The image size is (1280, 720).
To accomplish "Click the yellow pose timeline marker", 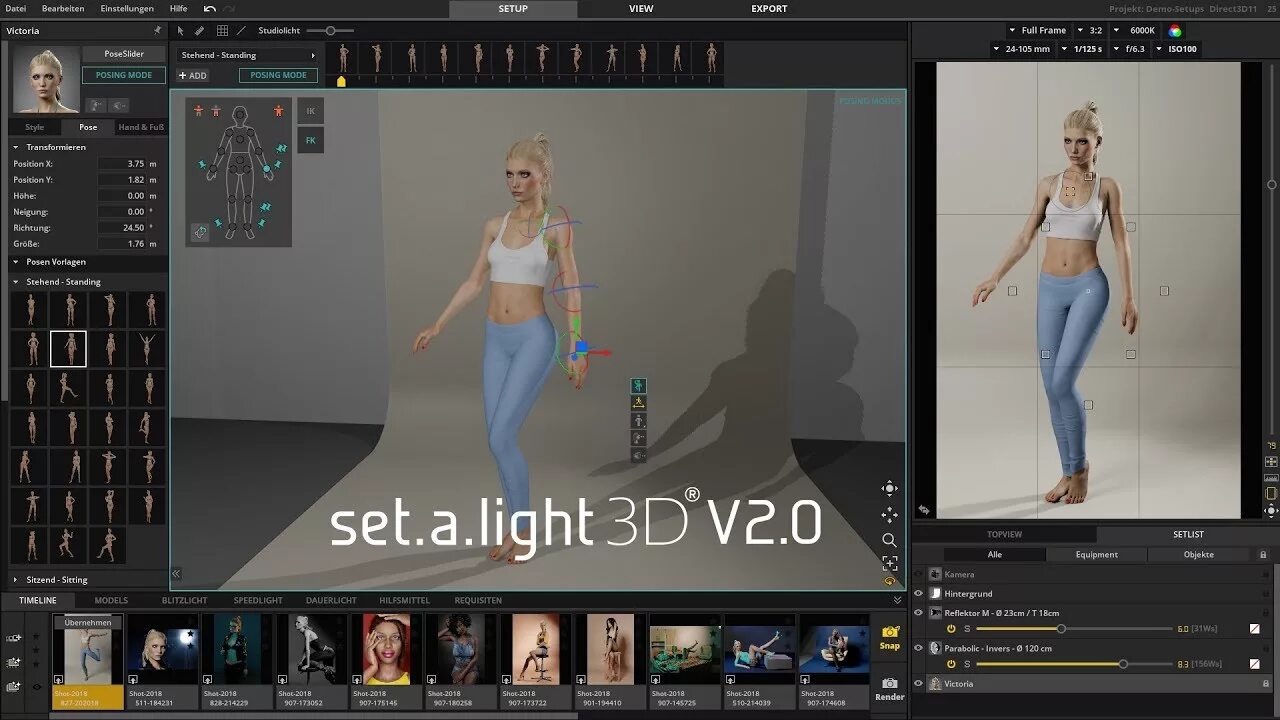I will click(x=341, y=82).
